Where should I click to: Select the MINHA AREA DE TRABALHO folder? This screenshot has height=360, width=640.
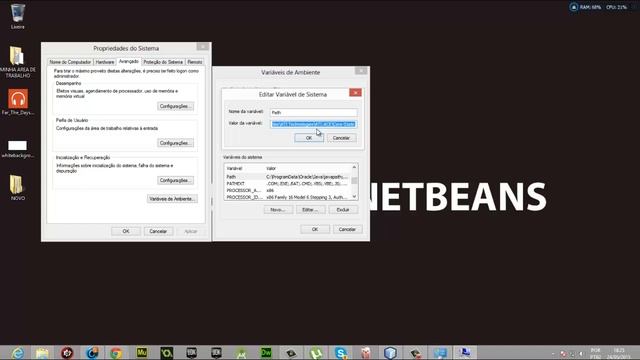tap(18, 62)
